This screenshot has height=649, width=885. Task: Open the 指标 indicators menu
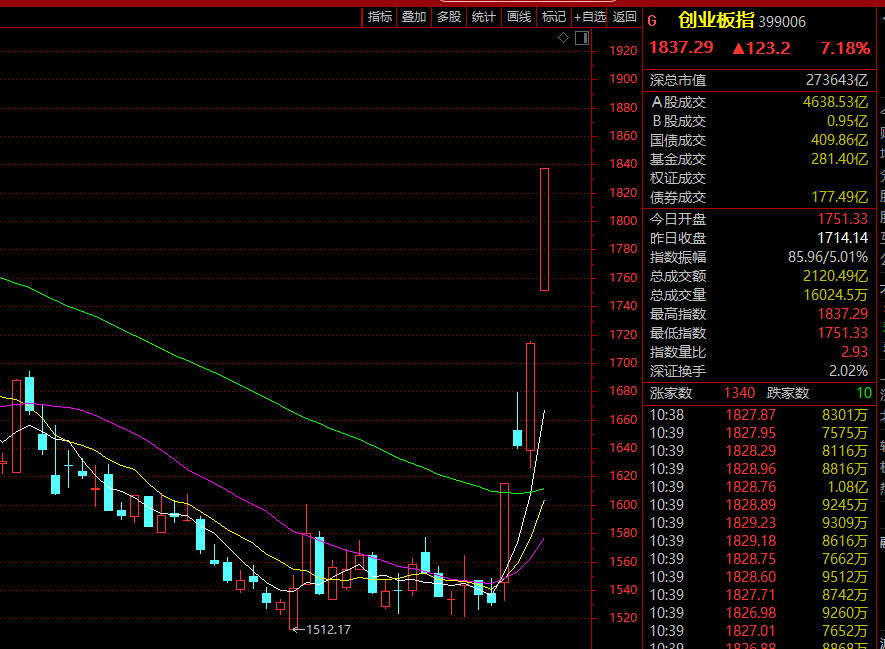pos(380,17)
